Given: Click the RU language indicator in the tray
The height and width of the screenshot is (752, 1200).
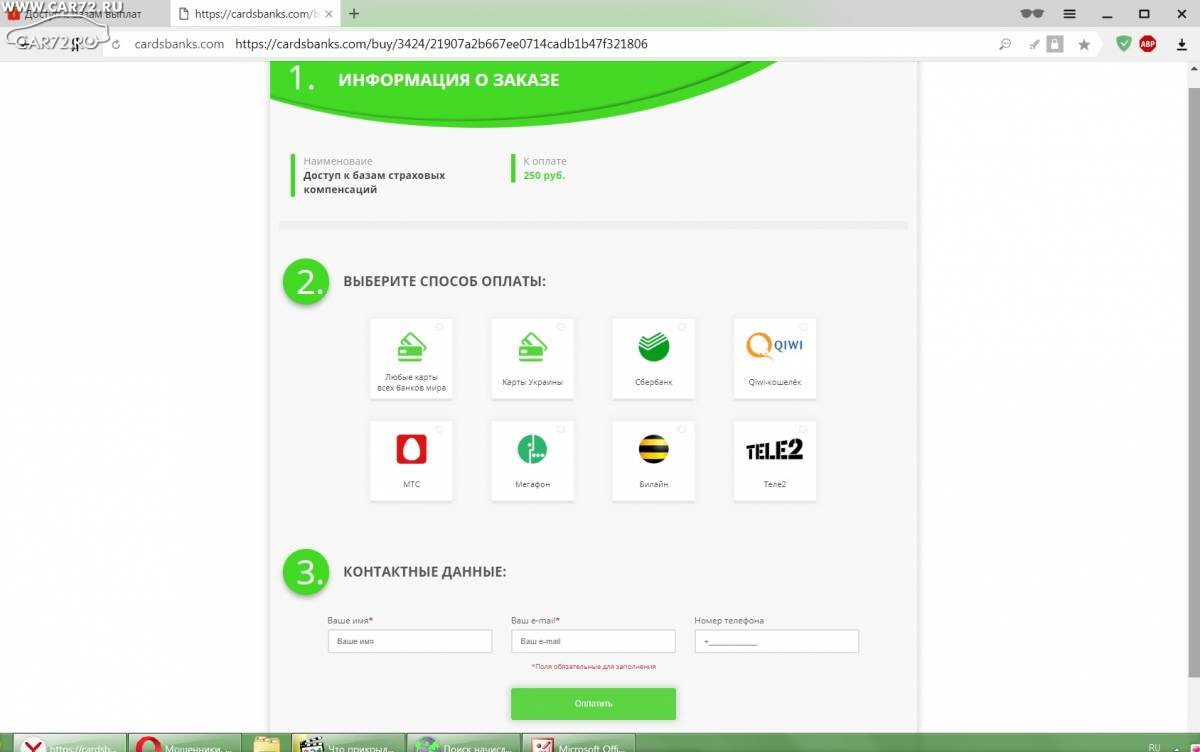Looking at the screenshot, I should tap(1154, 746).
